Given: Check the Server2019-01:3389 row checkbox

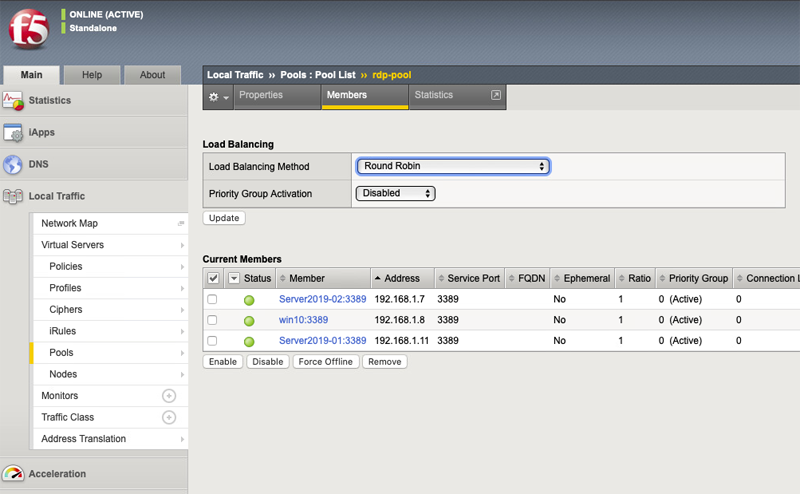Looking at the screenshot, I should click(212, 340).
